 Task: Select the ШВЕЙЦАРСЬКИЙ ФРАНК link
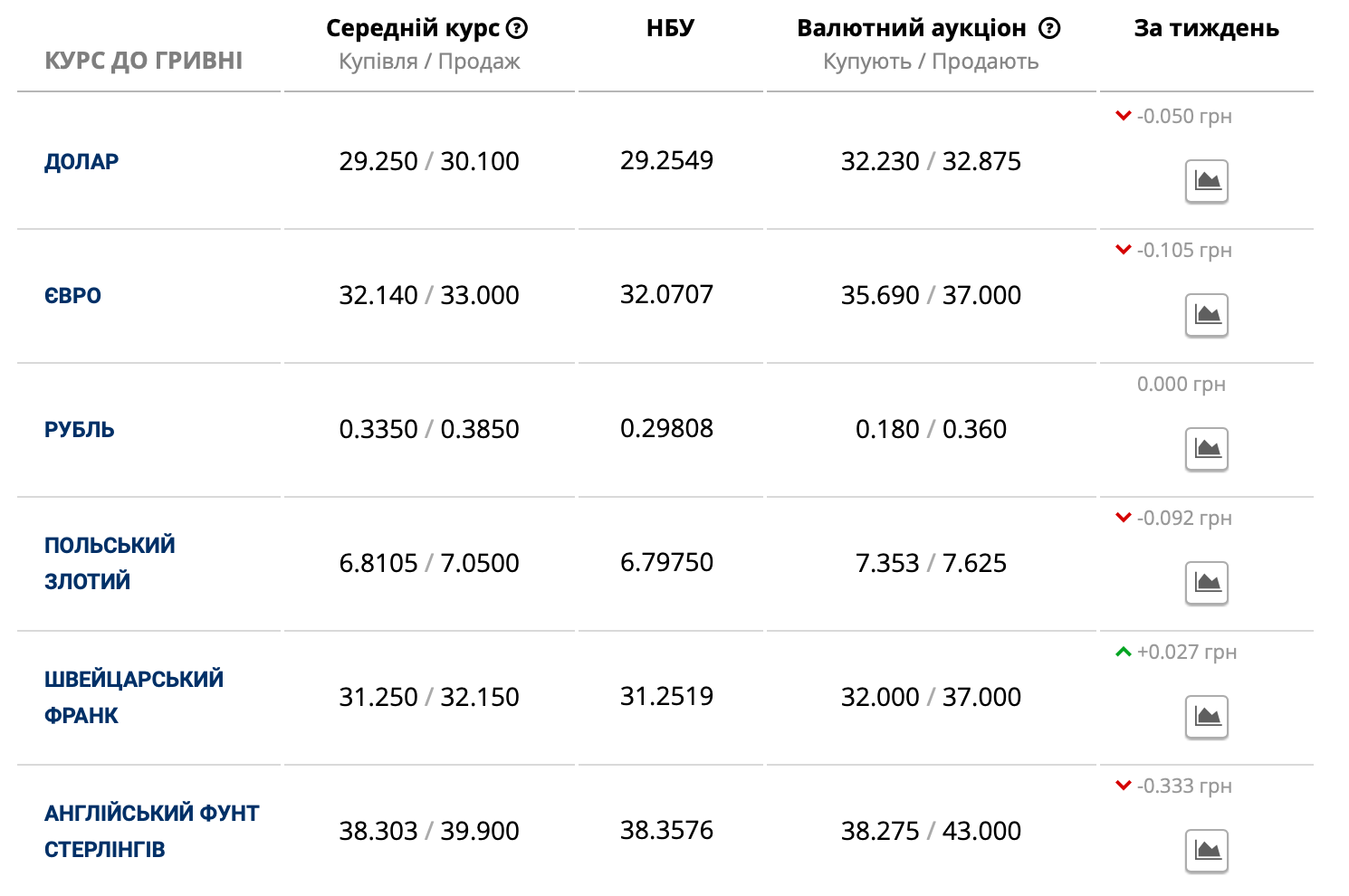click(x=133, y=697)
